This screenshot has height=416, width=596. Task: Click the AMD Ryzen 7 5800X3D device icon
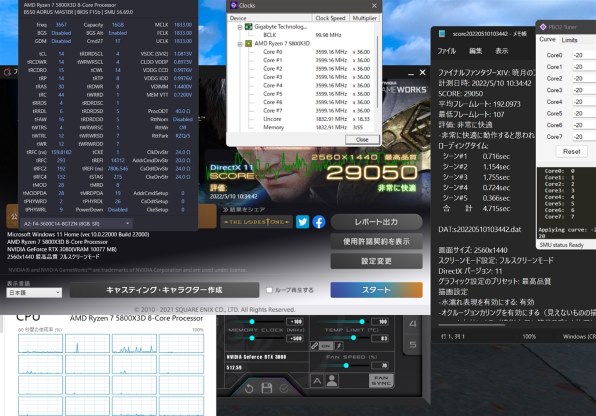click(x=249, y=43)
